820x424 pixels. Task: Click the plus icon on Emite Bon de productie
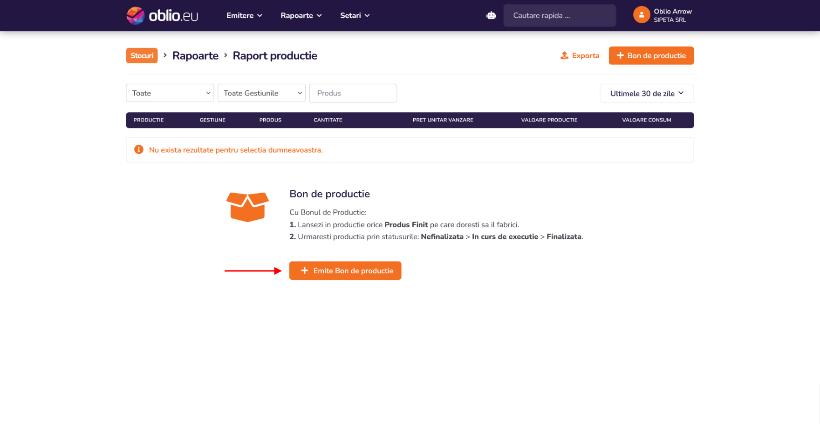304,271
